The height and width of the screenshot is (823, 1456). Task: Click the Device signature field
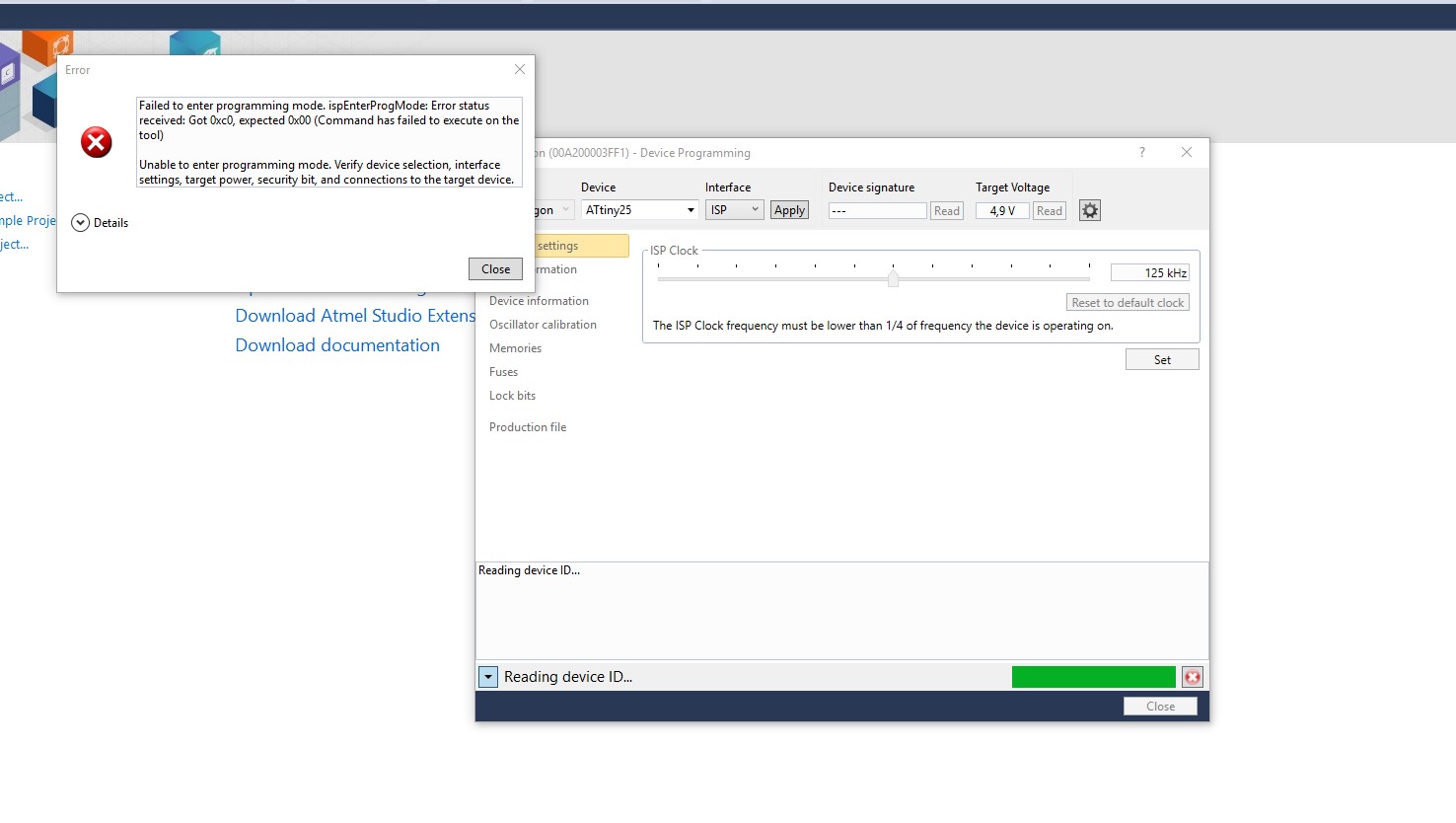(877, 211)
